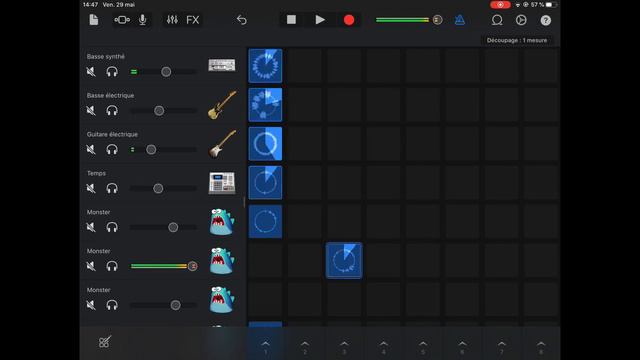Adjust the master volume slider
640x360 pixels.
point(409,20)
